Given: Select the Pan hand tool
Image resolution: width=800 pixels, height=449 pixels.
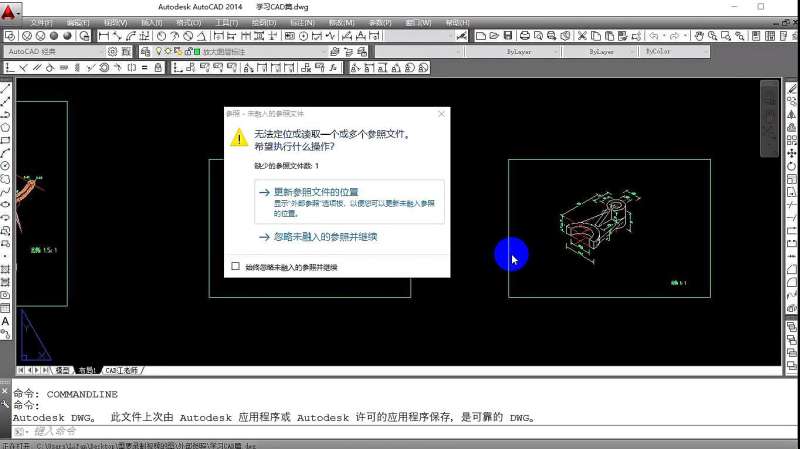Looking at the screenshot, I should pos(698,36).
